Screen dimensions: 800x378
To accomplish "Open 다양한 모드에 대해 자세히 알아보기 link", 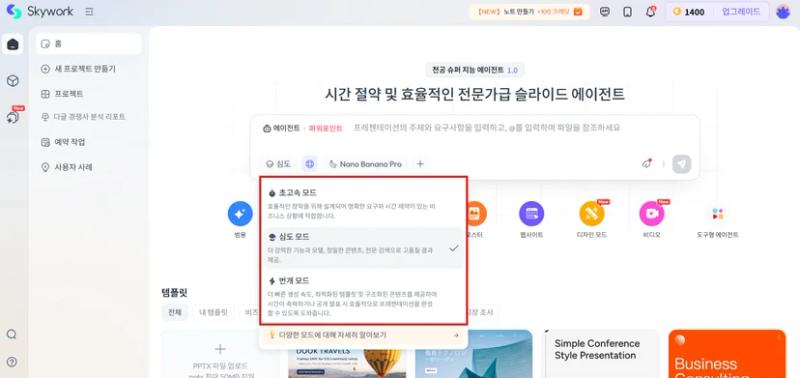I will pyautogui.click(x=363, y=336).
